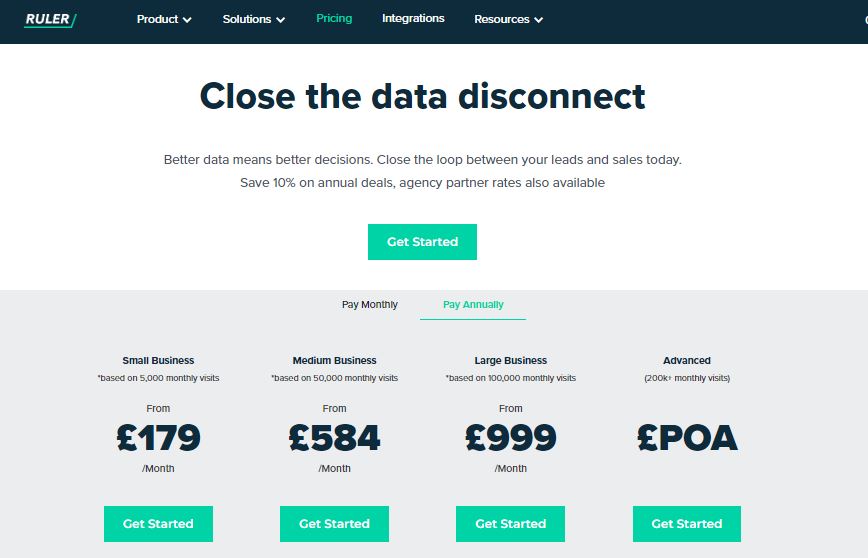Click the £179 Small Business price

coord(158,438)
